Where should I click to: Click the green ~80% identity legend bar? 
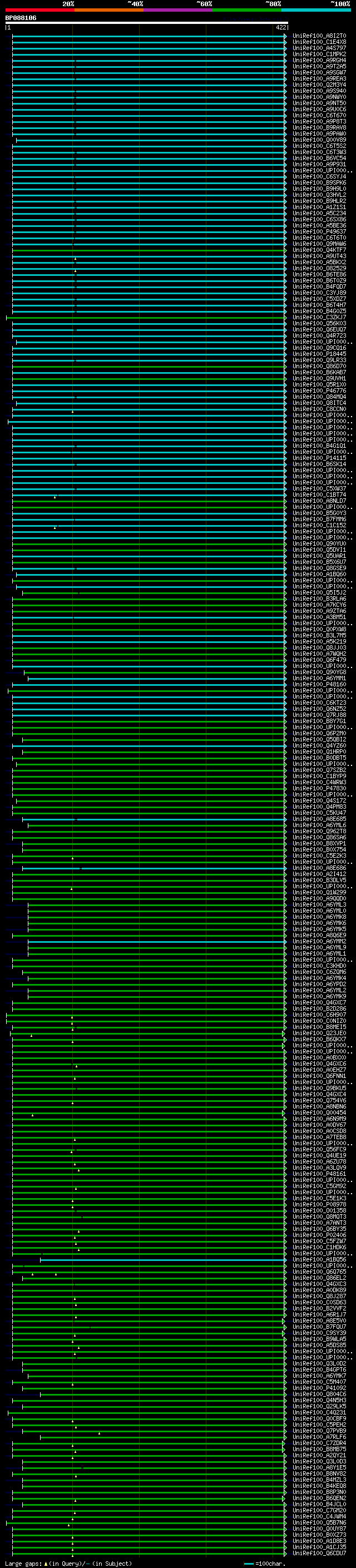(x=247, y=10)
